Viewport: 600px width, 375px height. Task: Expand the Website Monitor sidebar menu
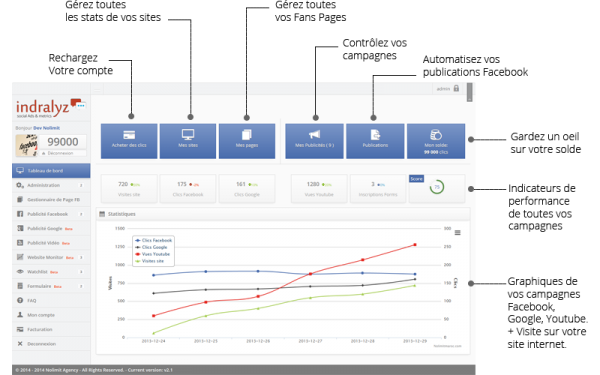tap(51, 257)
